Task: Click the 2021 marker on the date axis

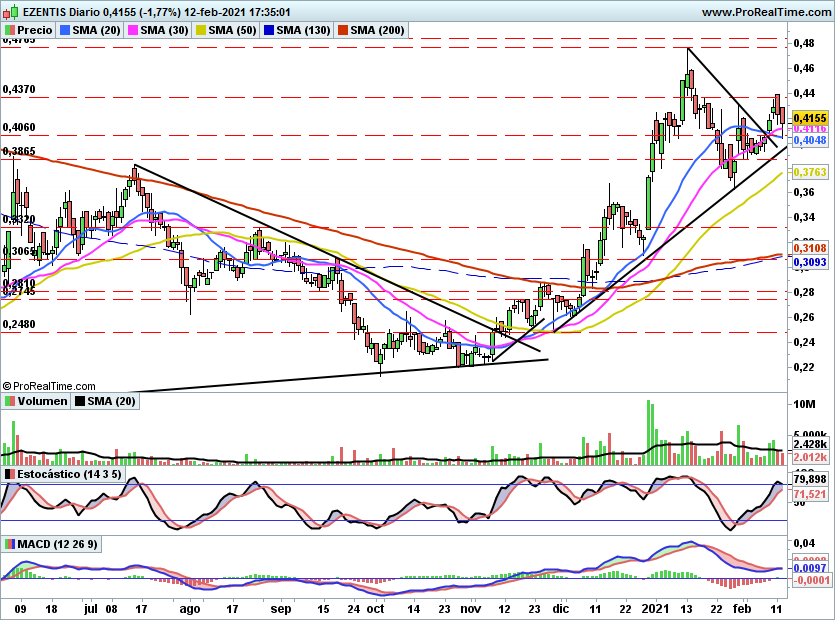Action: tap(657, 608)
